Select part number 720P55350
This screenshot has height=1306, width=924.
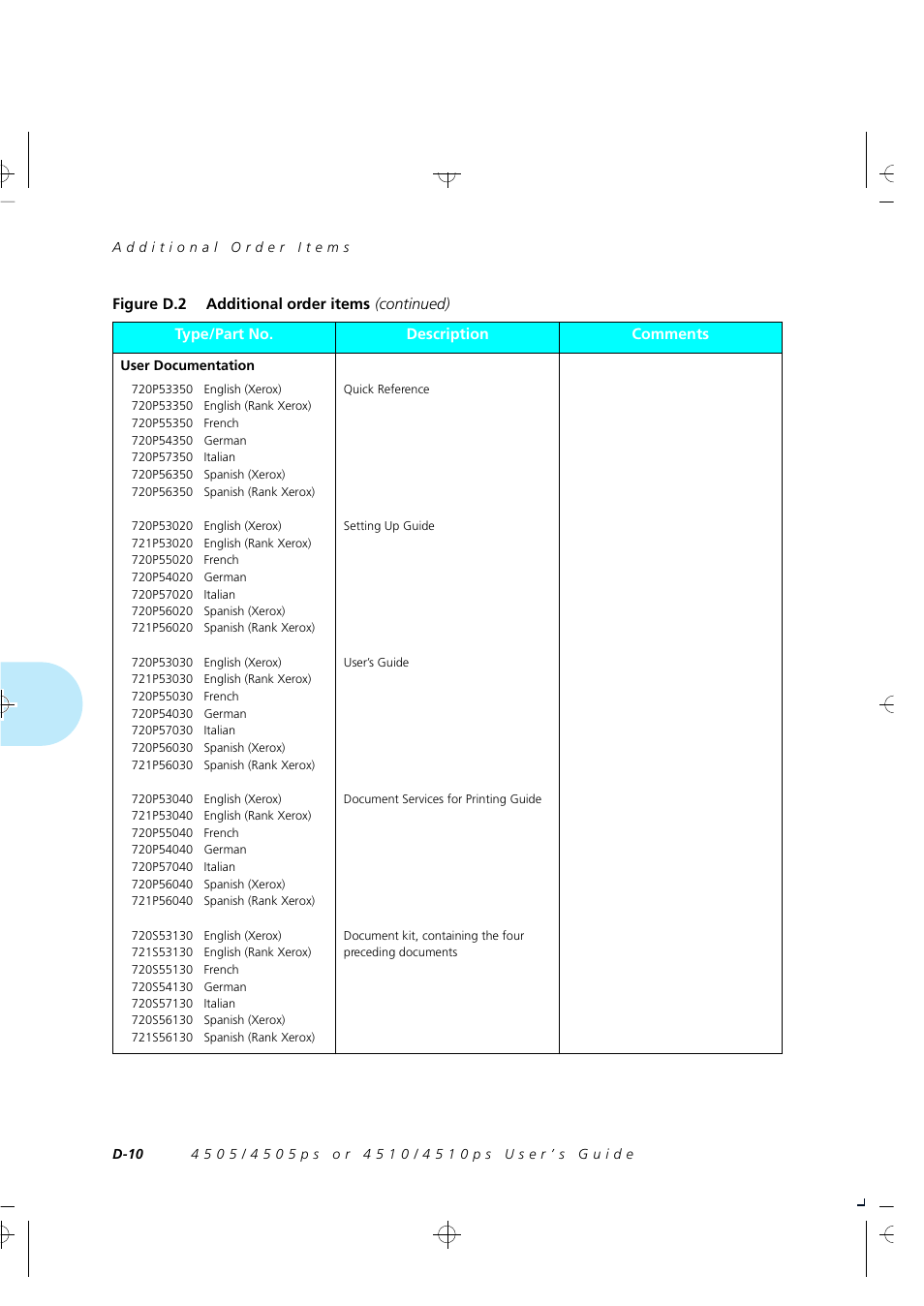(162, 423)
